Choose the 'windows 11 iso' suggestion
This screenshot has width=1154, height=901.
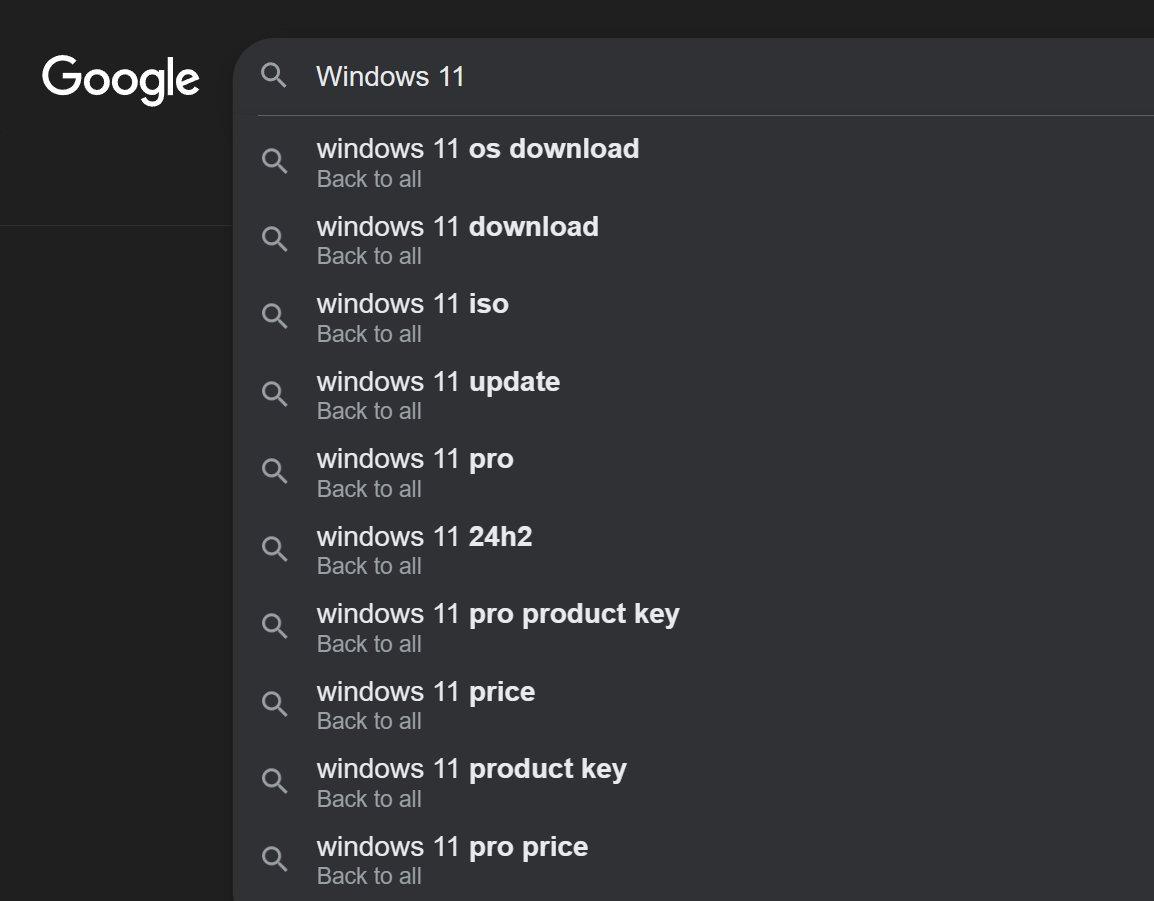tap(693, 317)
